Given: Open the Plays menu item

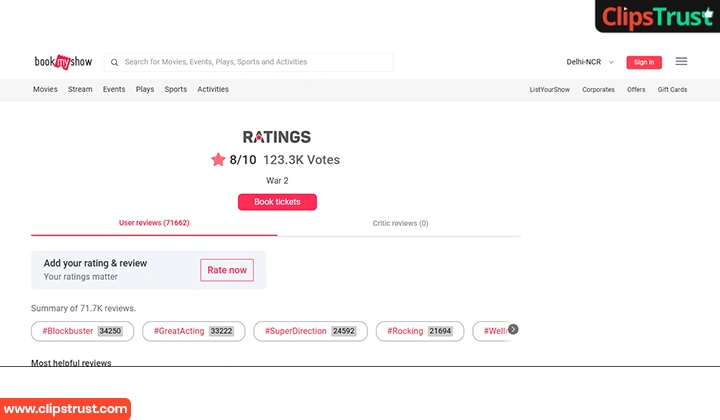Looking at the screenshot, I should click(x=145, y=89).
